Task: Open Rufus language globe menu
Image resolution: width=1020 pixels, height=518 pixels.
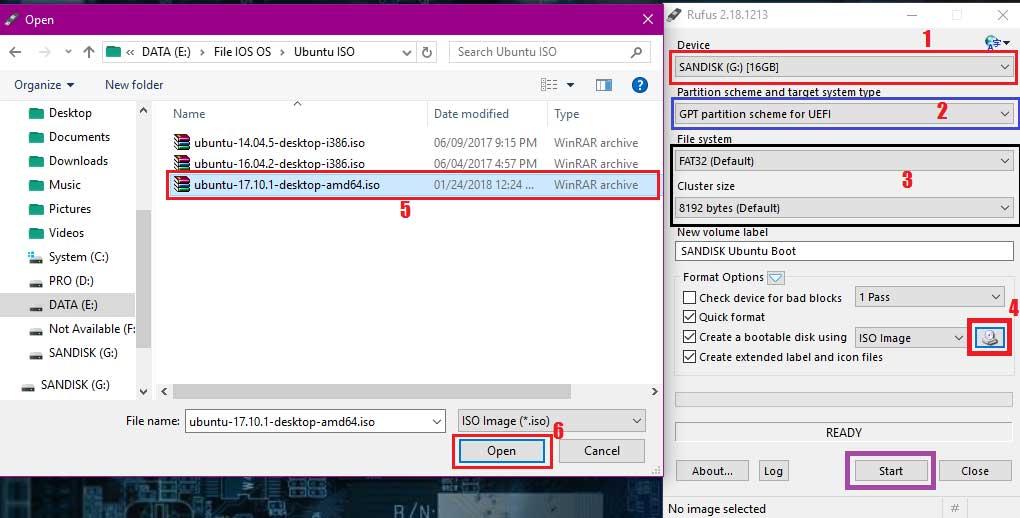Action: click(x=997, y=43)
